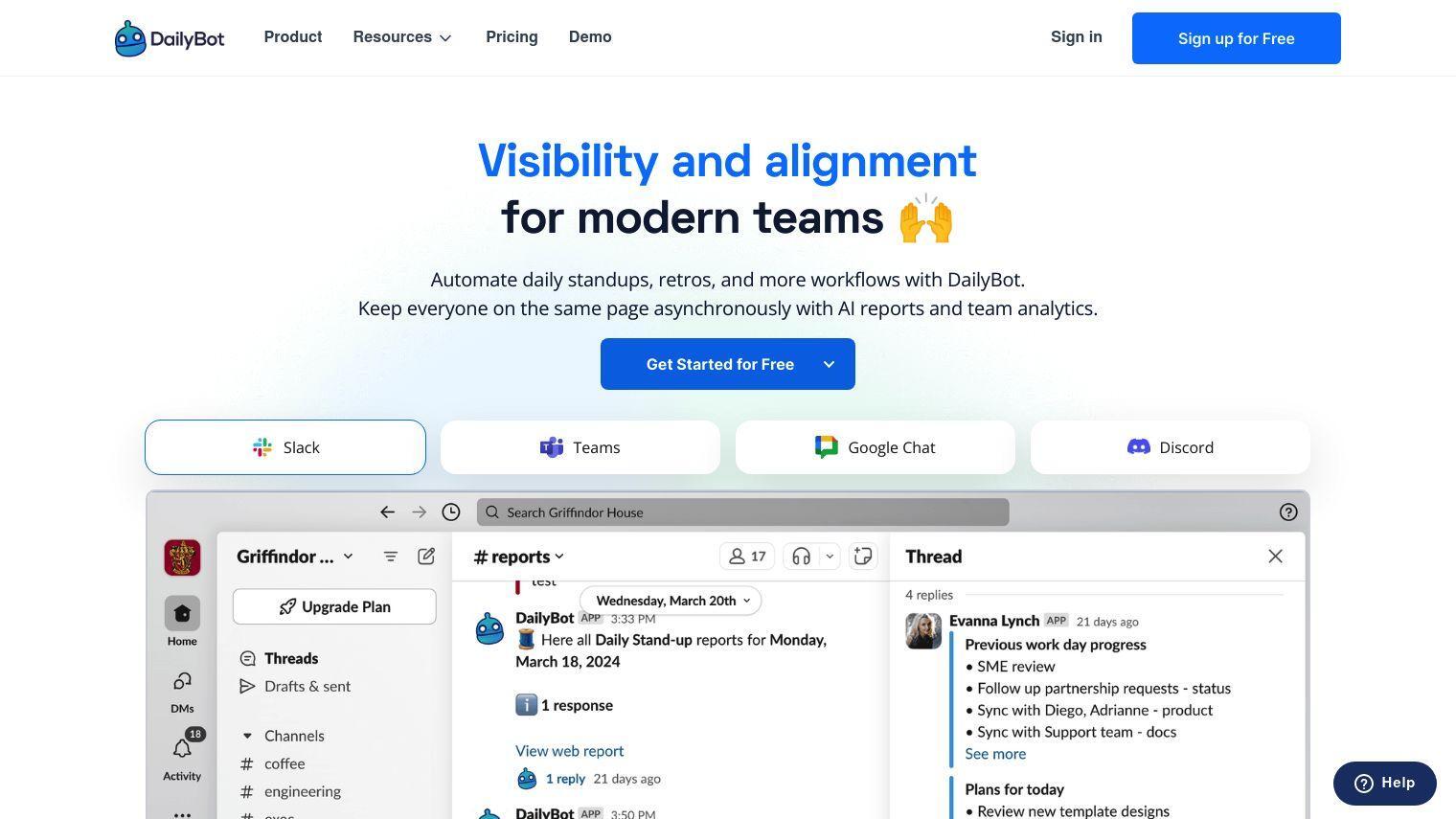Open the history clock icon
1456x819 pixels.
pyautogui.click(x=451, y=512)
